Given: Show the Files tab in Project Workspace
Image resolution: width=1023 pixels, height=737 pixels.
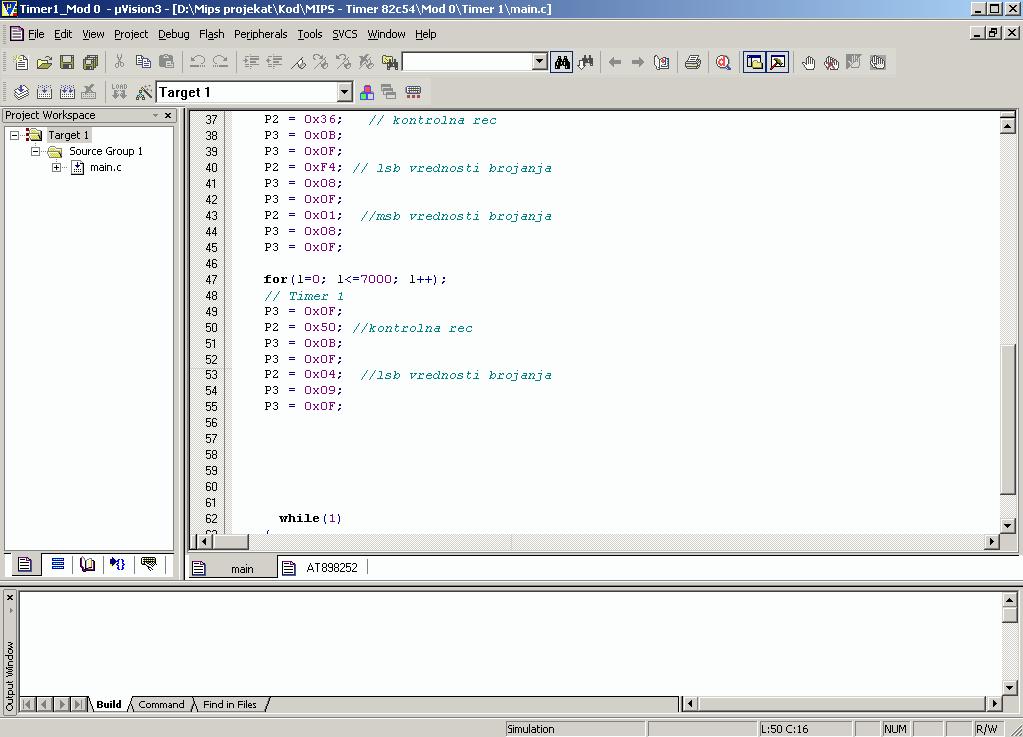Looking at the screenshot, I should point(25,564).
